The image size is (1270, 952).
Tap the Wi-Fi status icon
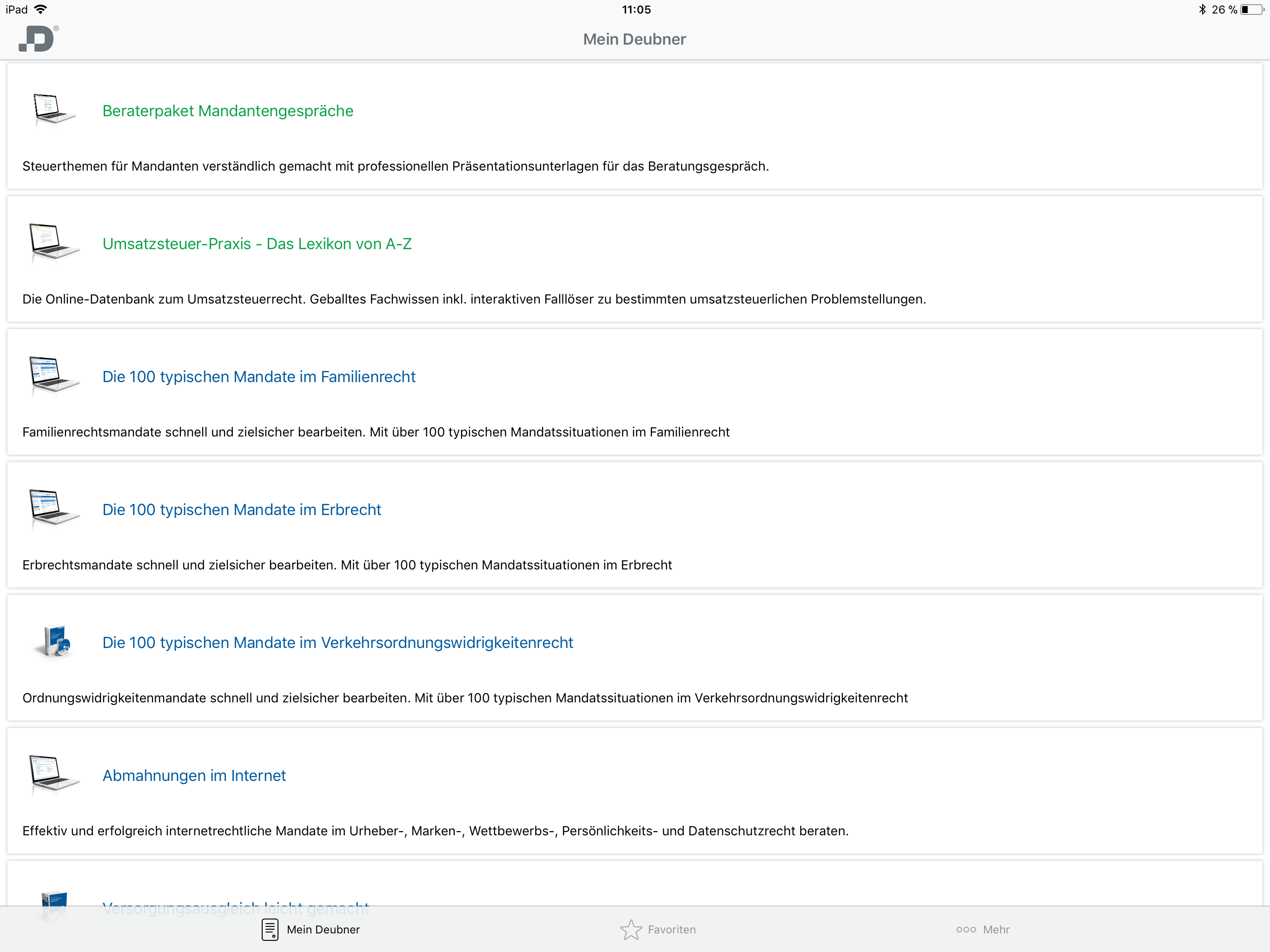[40, 9]
